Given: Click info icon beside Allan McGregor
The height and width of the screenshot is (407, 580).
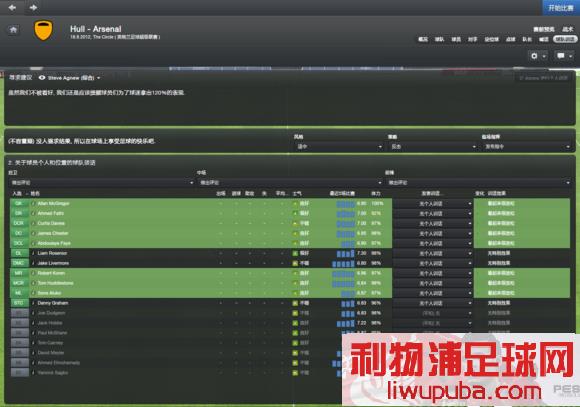Looking at the screenshot, I should (x=33, y=204).
